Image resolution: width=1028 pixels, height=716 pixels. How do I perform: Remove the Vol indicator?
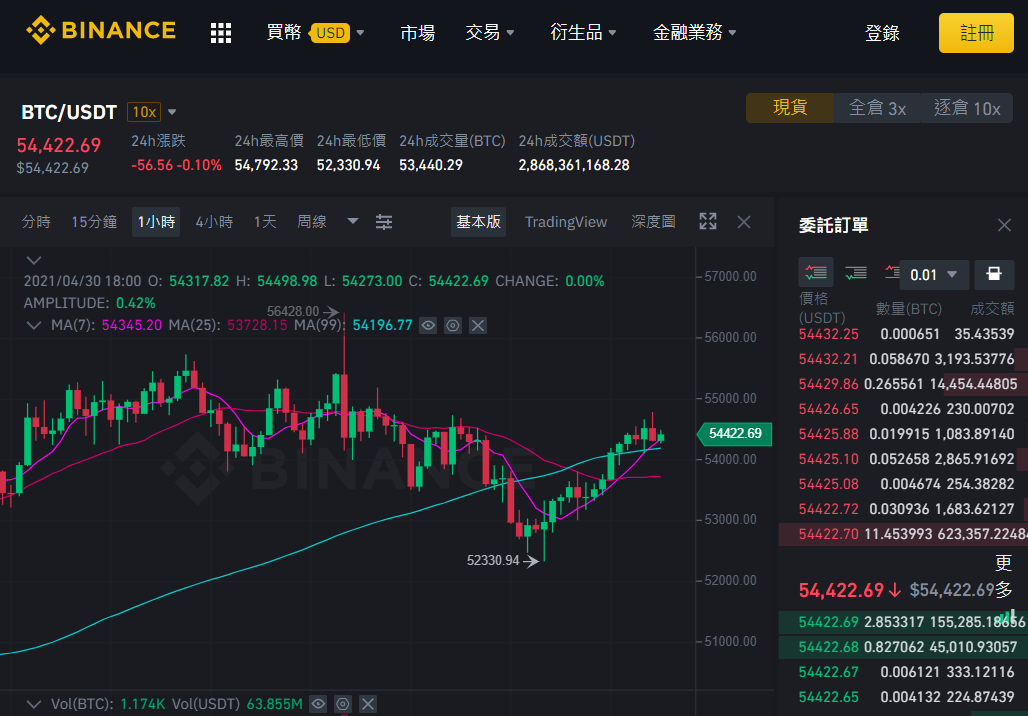(368, 705)
